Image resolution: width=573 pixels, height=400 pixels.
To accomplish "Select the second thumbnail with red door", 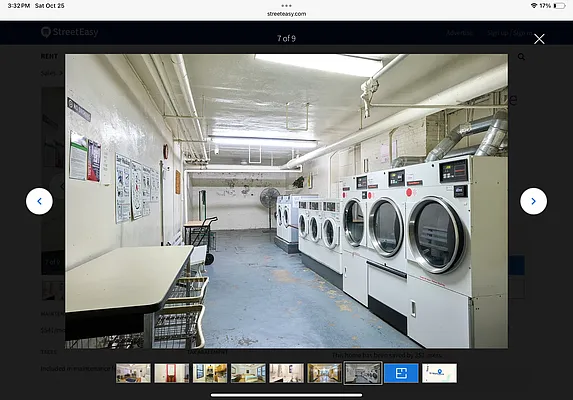I will click(x=172, y=373).
